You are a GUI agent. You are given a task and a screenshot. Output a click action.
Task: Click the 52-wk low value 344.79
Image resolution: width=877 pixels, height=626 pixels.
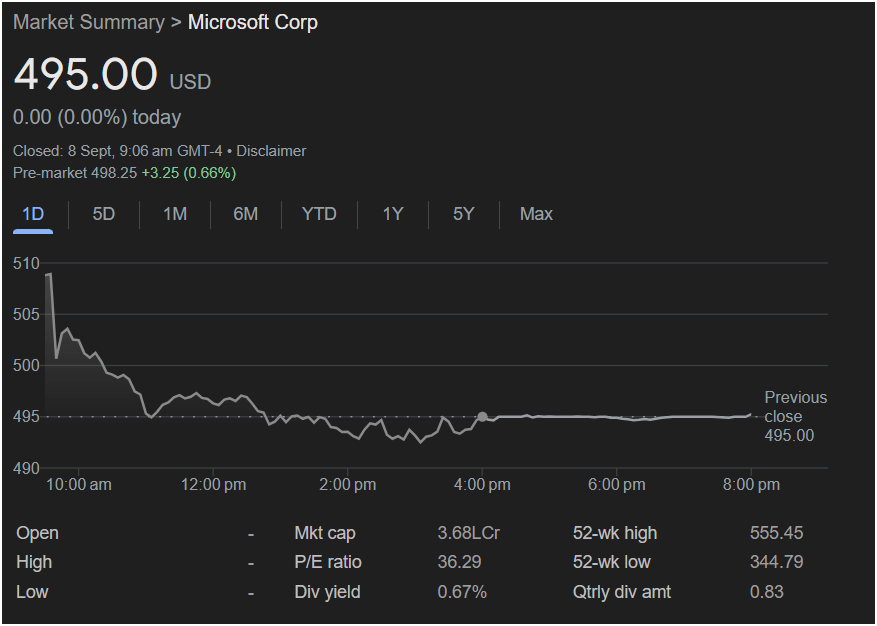pyautogui.click(x=776, y=562)
